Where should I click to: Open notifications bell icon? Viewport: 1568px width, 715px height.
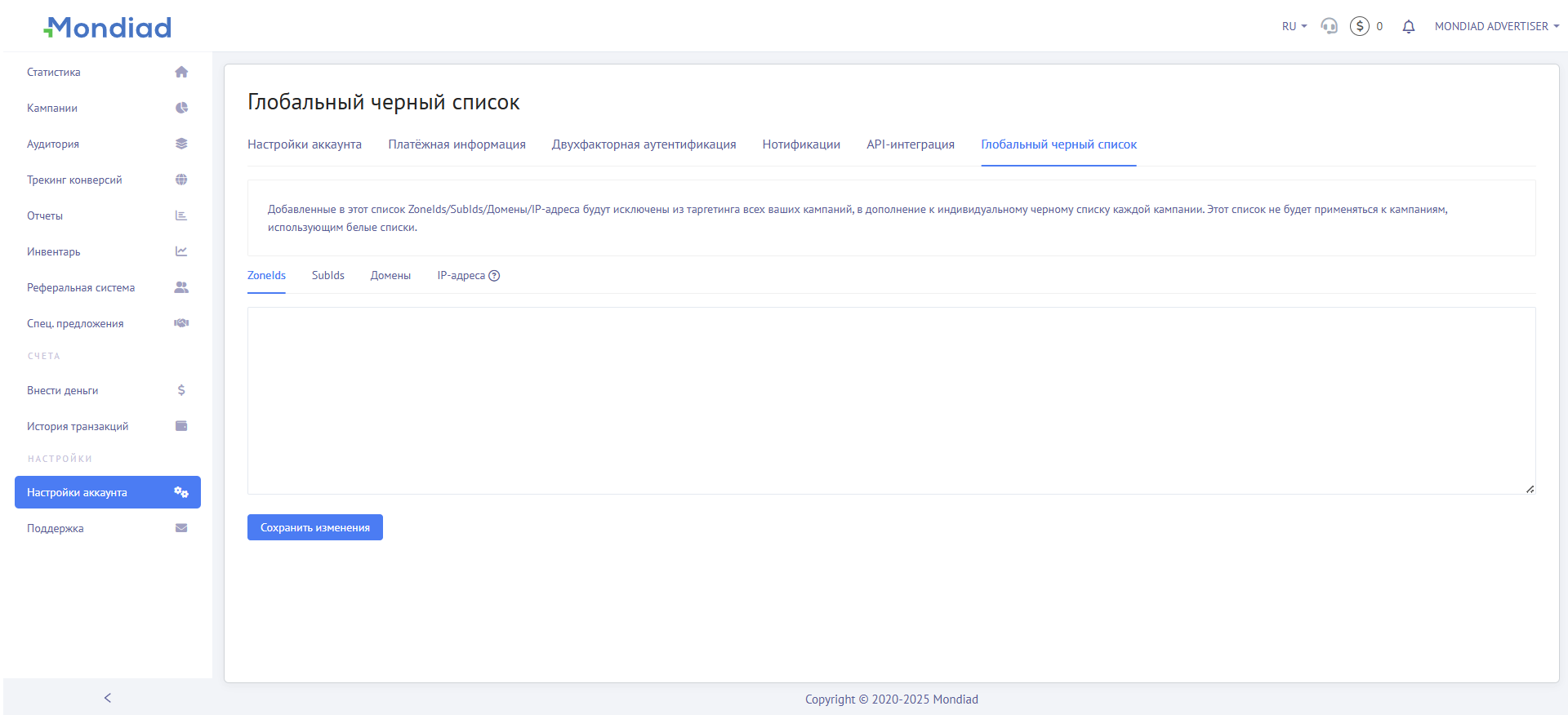1409,27
